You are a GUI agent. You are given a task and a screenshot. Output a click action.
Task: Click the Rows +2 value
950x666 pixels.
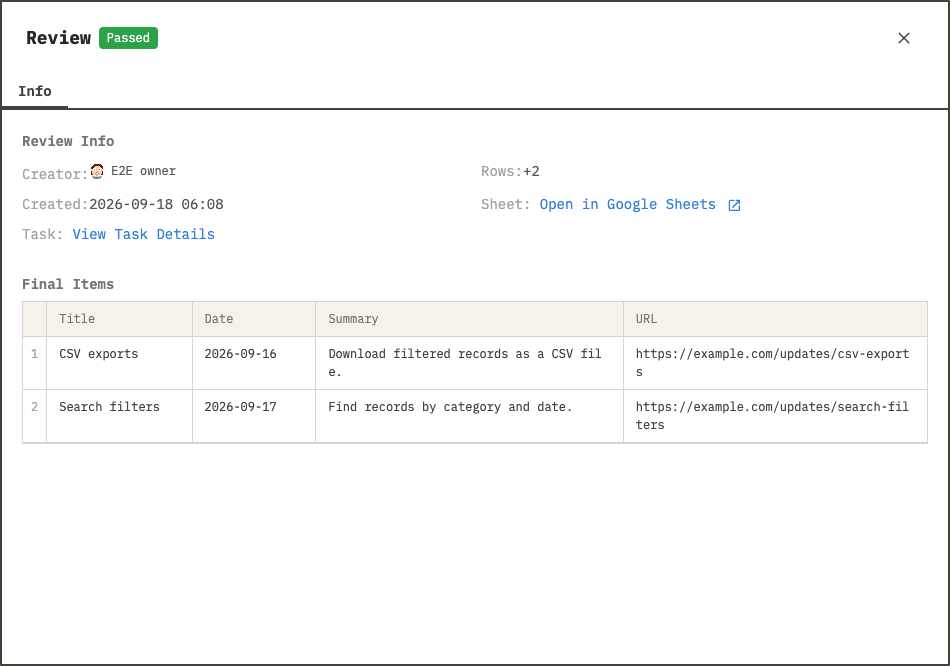point(531,171)
